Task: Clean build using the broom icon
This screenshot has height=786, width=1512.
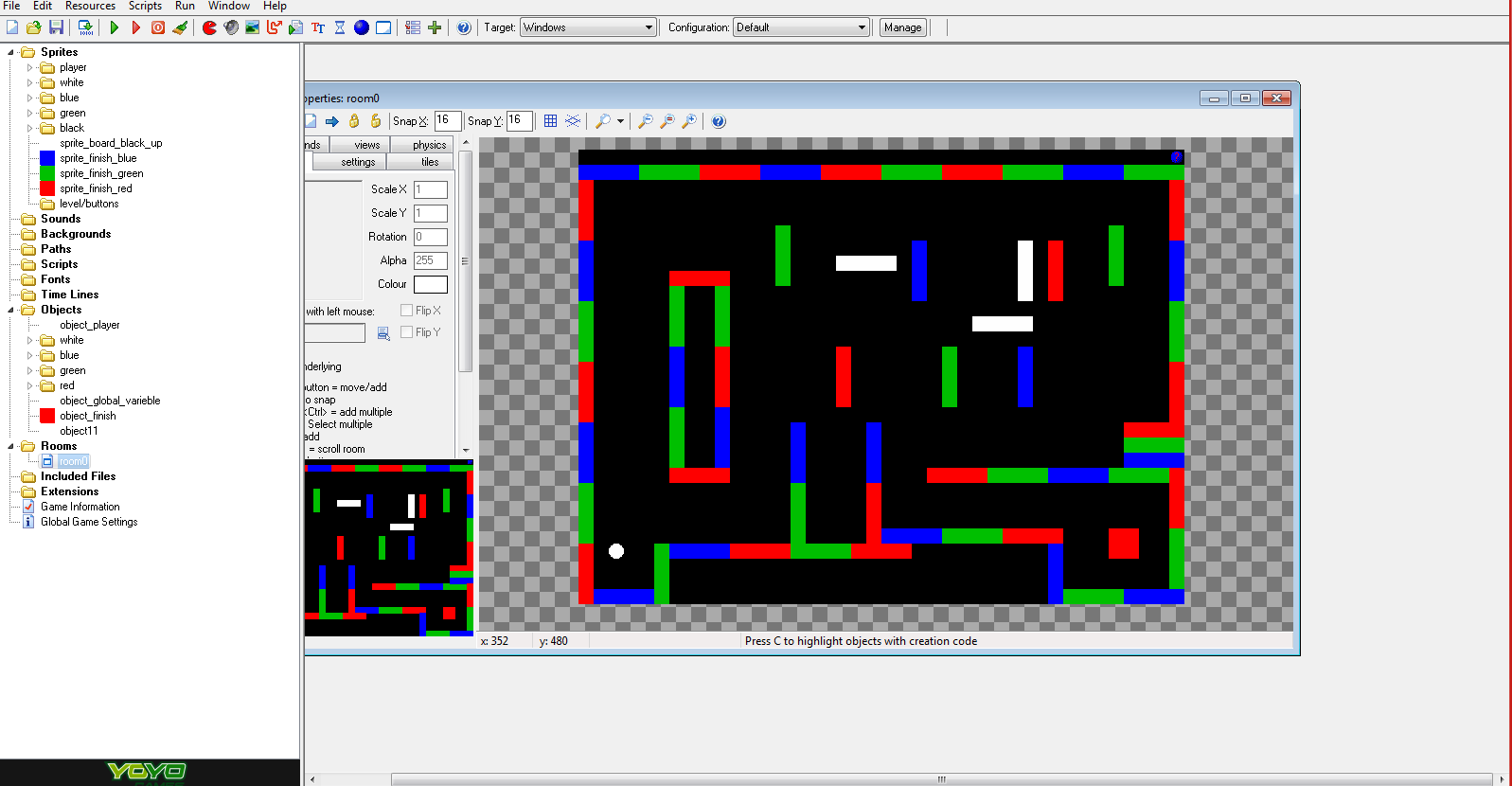Action: coord(180,27)
